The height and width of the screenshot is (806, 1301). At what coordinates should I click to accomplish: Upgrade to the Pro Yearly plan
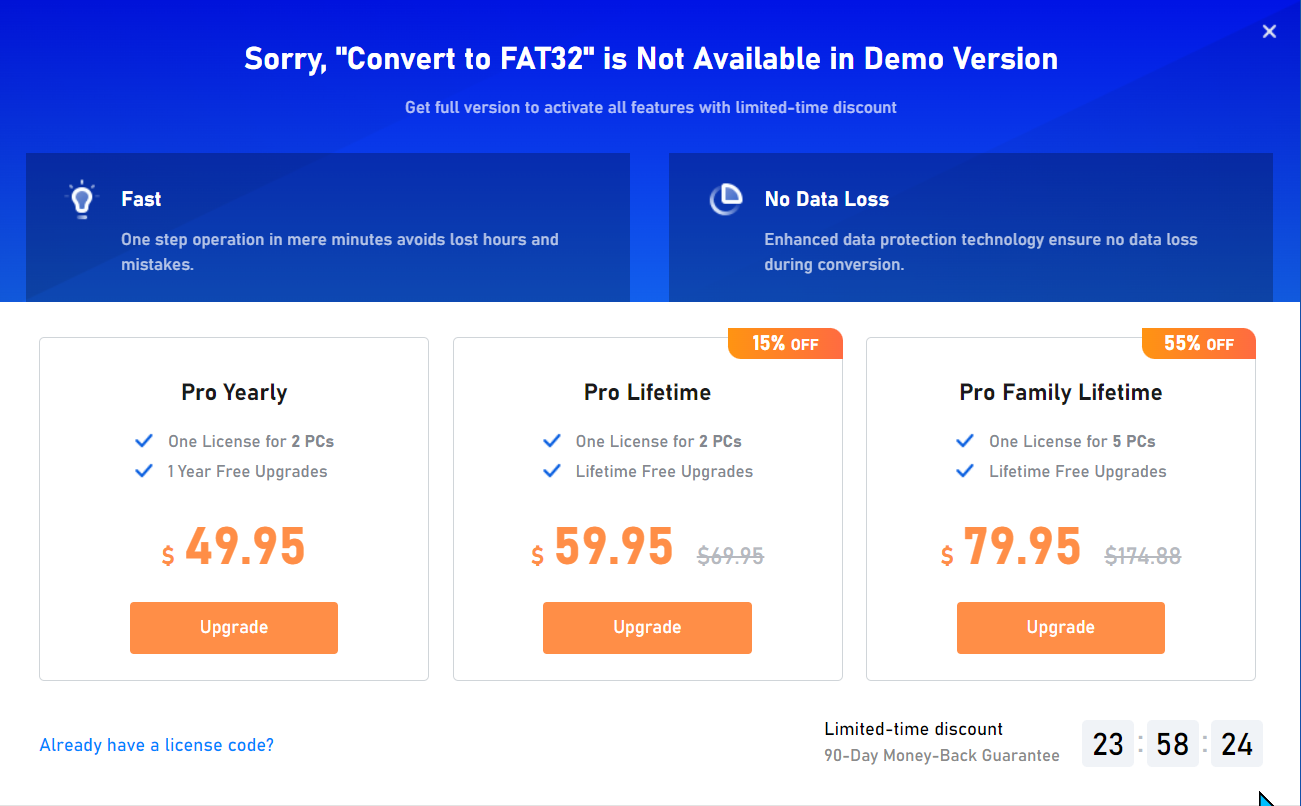(x=234, y=628)
